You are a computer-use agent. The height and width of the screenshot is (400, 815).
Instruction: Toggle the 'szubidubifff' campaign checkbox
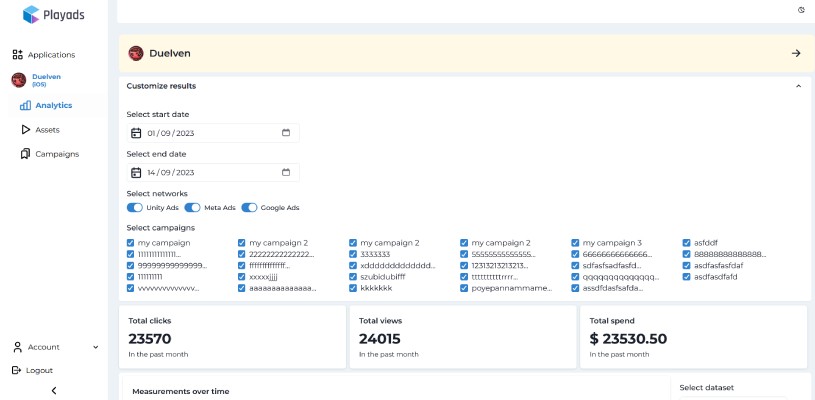pyautogui.click(x=353, y=277)
